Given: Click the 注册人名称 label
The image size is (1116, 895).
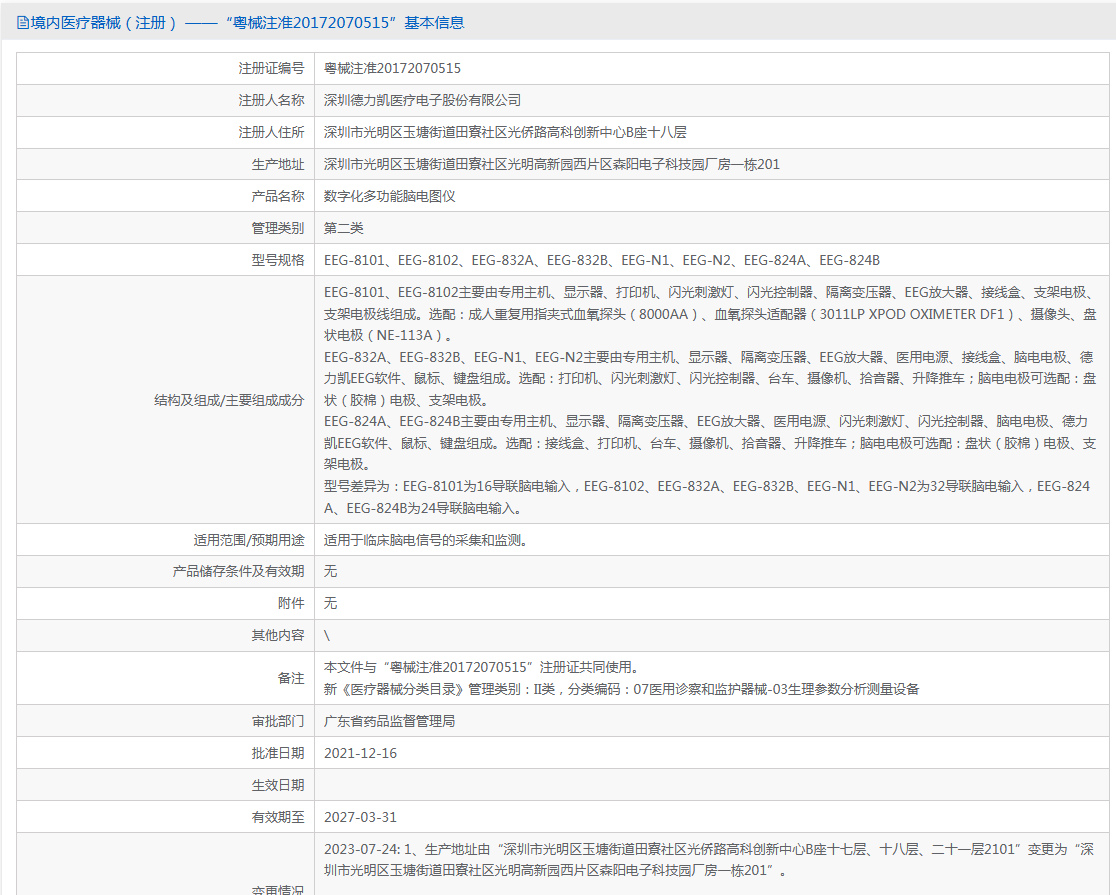Looking at the screenshot, I should 271,100.
